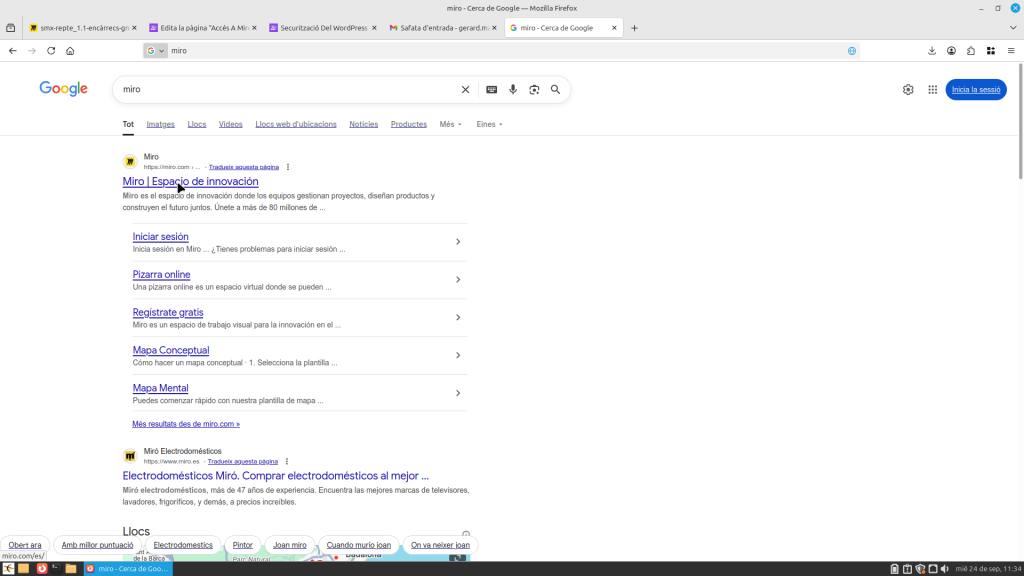Click the voice search microphone icon
Screen dimensions: 1024x576
click(513, 89)
